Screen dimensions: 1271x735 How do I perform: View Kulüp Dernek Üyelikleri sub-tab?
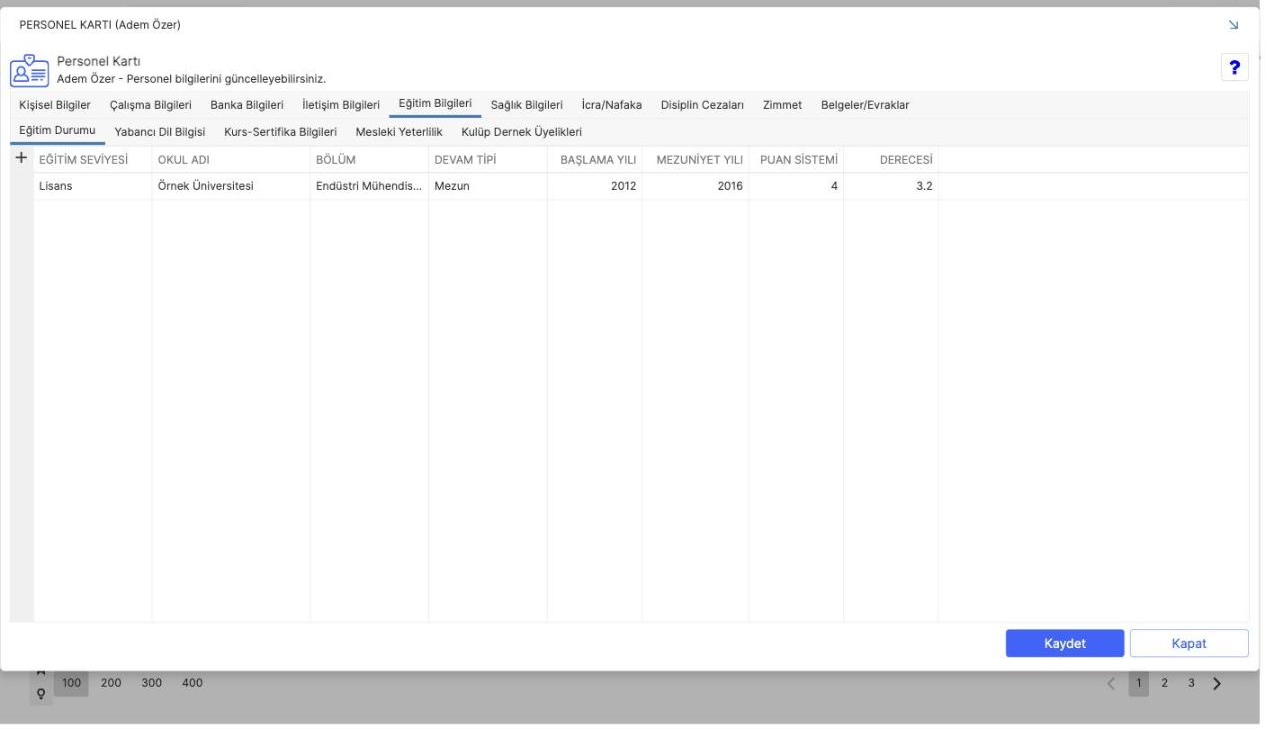[x=521, y=132]
